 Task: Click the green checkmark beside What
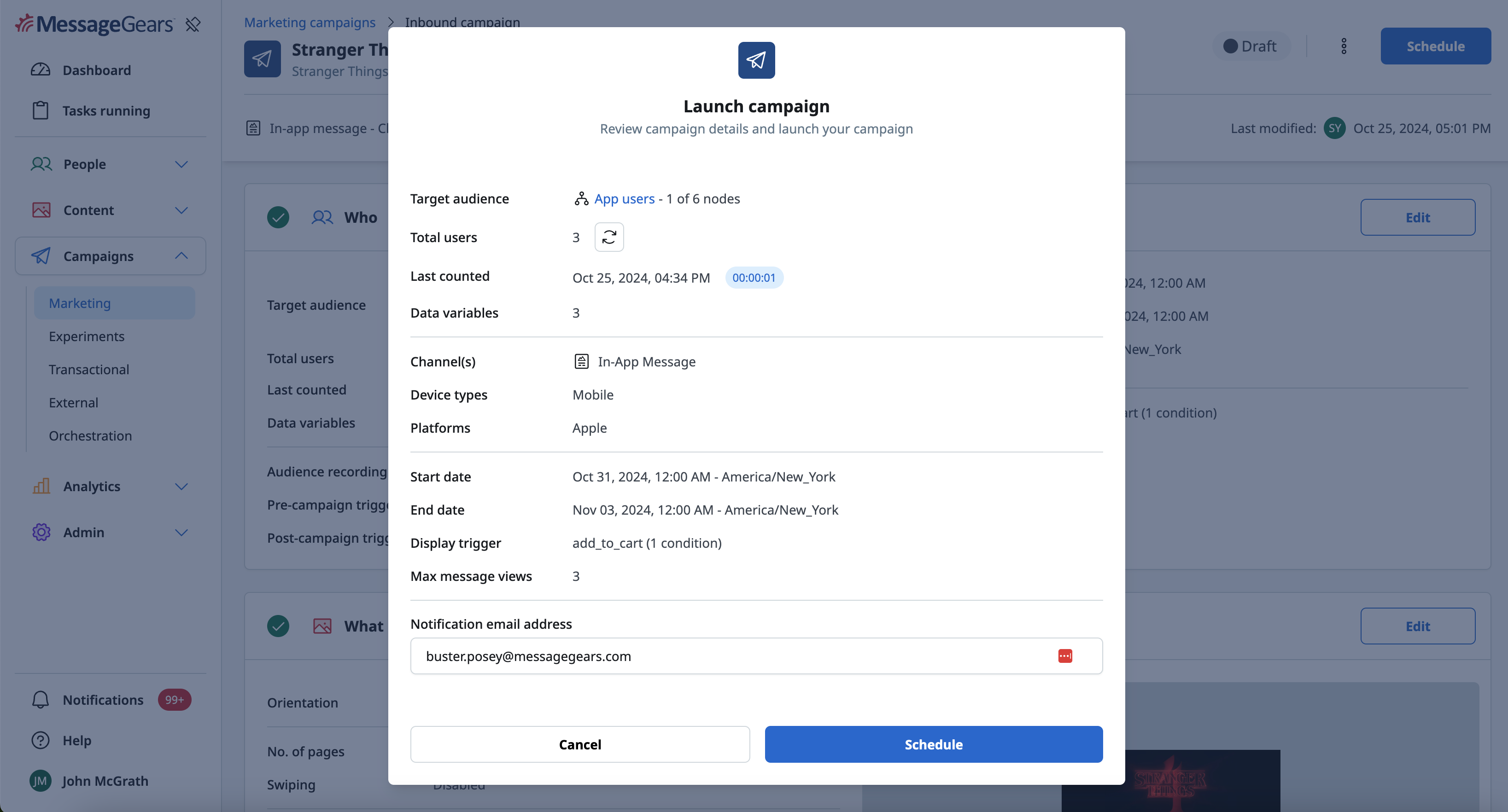click(278, 626)
